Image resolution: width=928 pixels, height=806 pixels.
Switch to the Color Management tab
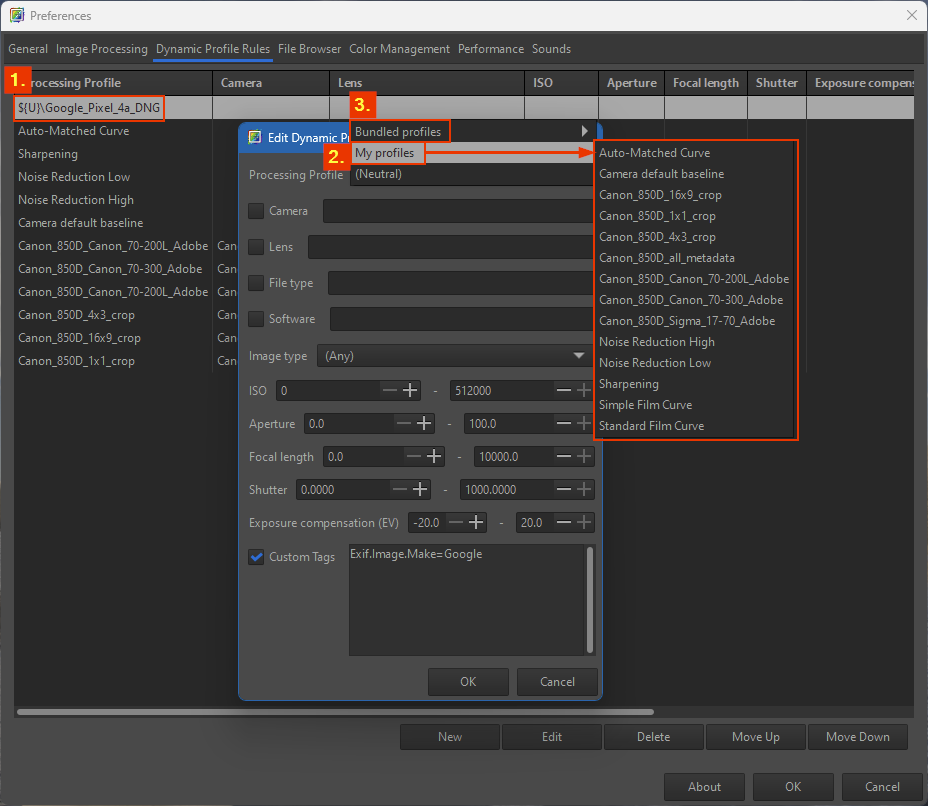(x=399, y=49)
